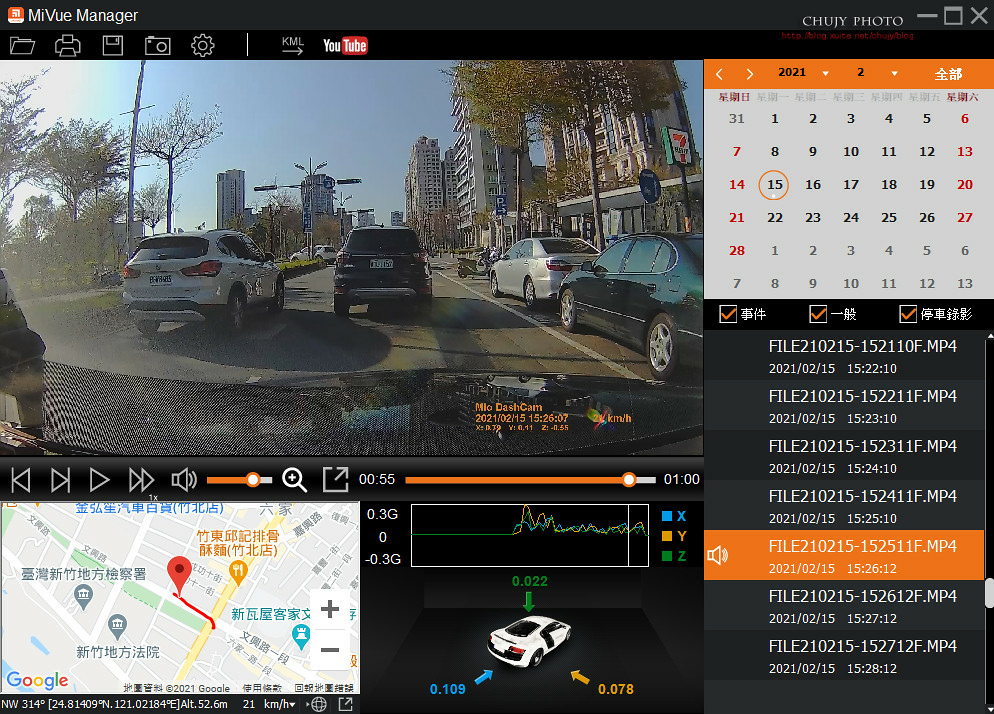994x714 pixels.
Task: Click the MiVue Manager app logo
Action: [x=15, y=15]
